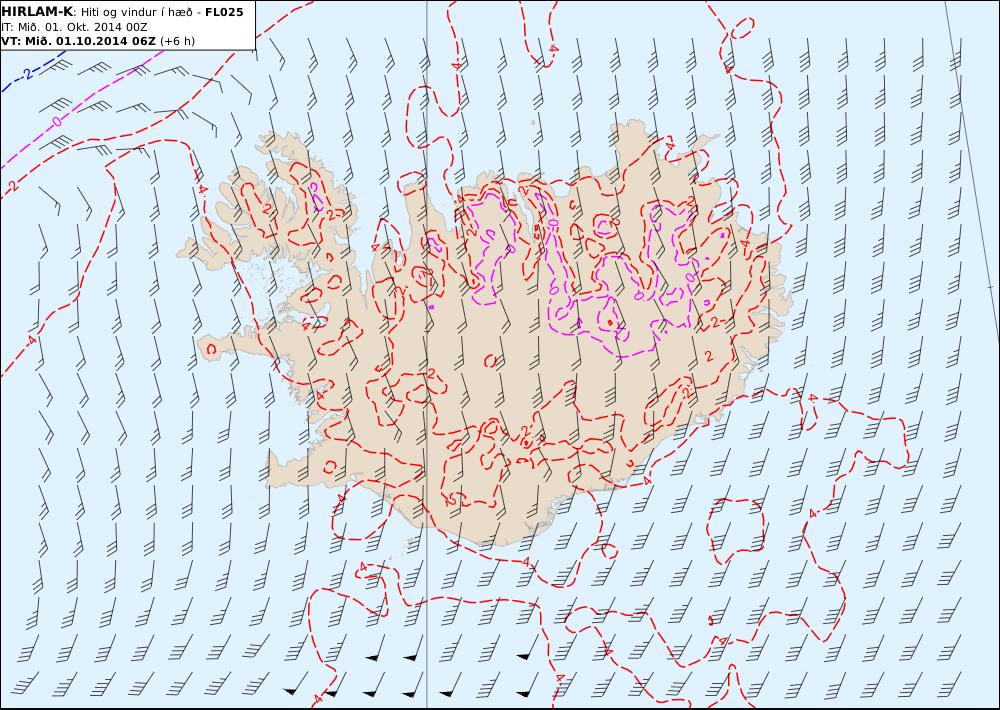
Task: Click 'Hiti og vindur í hæð' caption
Action: pos(136,12)
